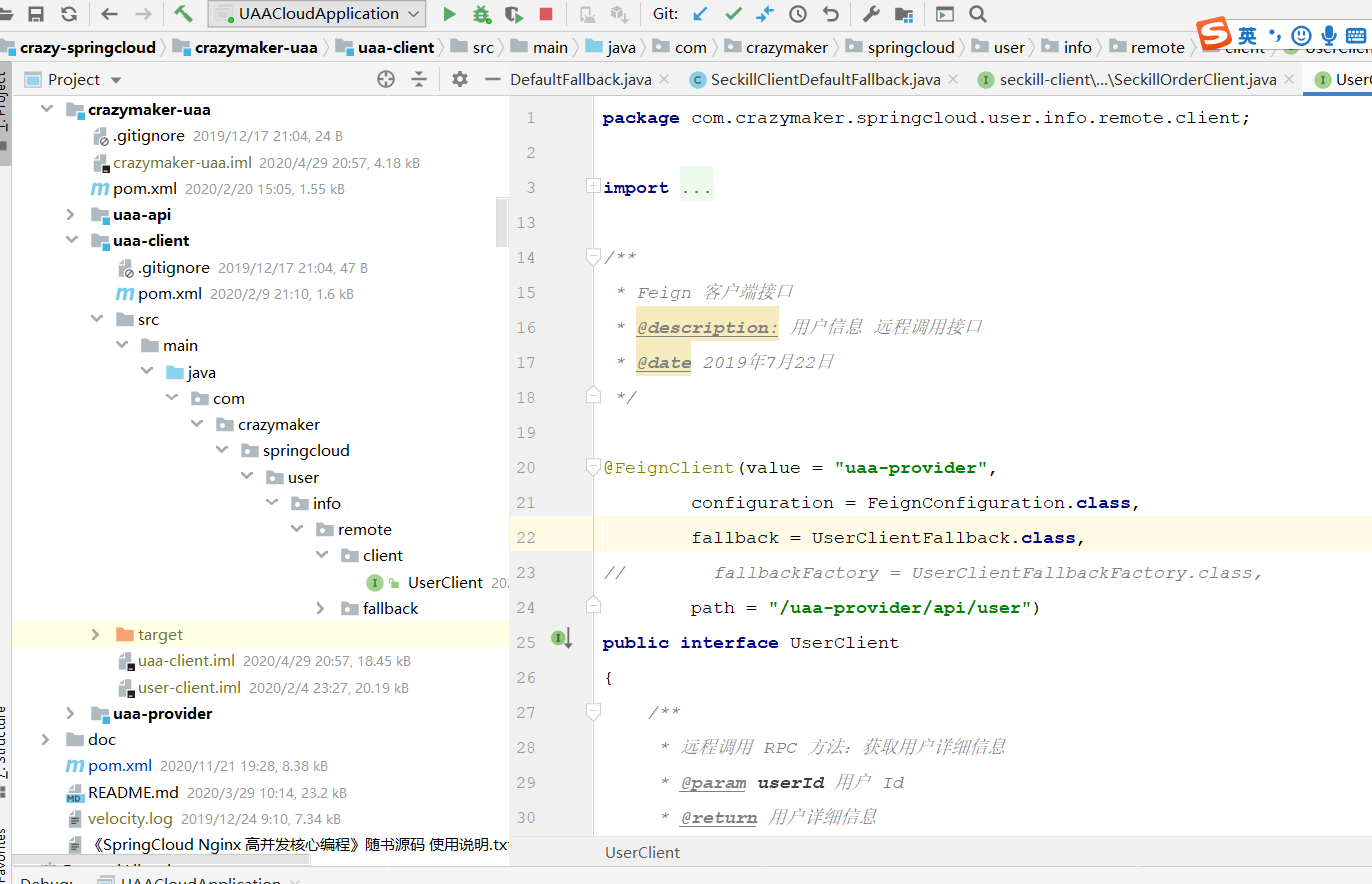Click the Save All toolbar icon
Screen dimensions: 1372x884
[x=36, y=14]
